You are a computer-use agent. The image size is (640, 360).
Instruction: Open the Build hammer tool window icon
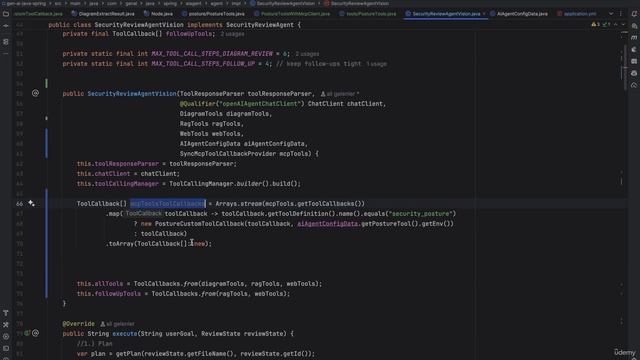point(6,313)
